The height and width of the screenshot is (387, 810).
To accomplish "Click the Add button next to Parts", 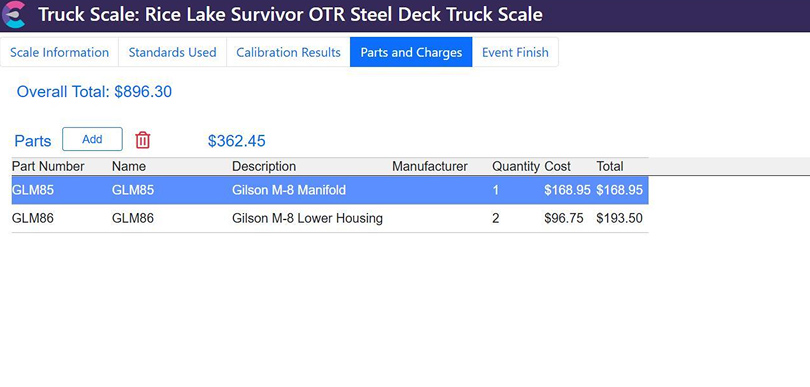I will tap(92, 139).
